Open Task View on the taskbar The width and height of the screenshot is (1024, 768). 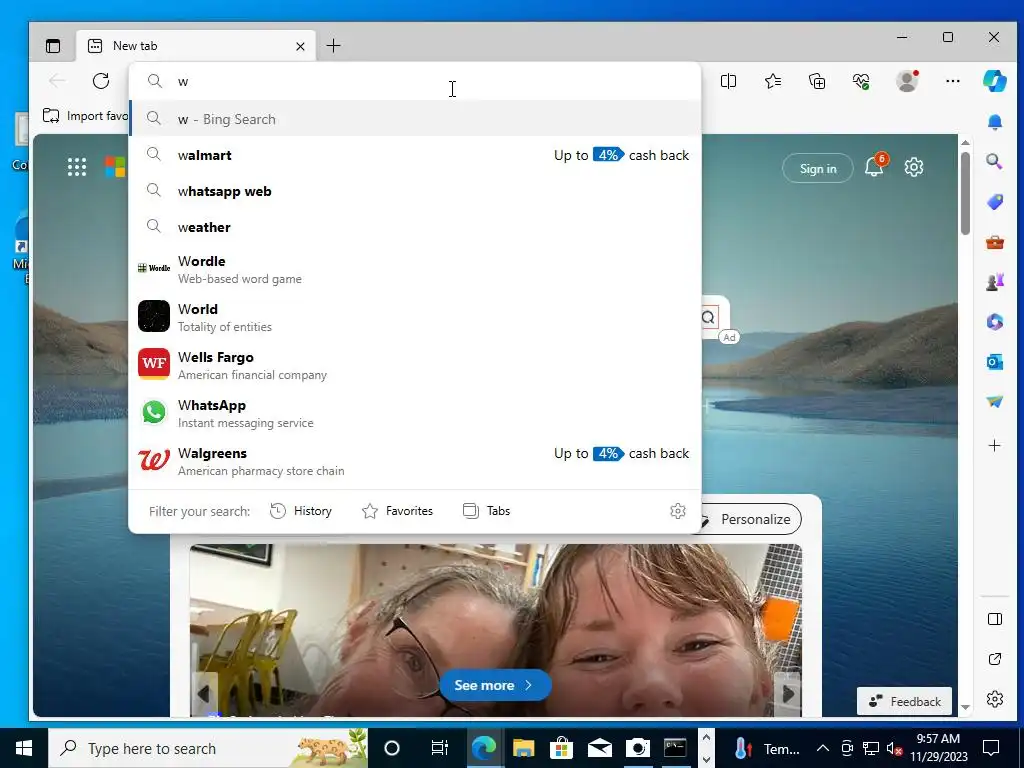click(x=440, y=748)
